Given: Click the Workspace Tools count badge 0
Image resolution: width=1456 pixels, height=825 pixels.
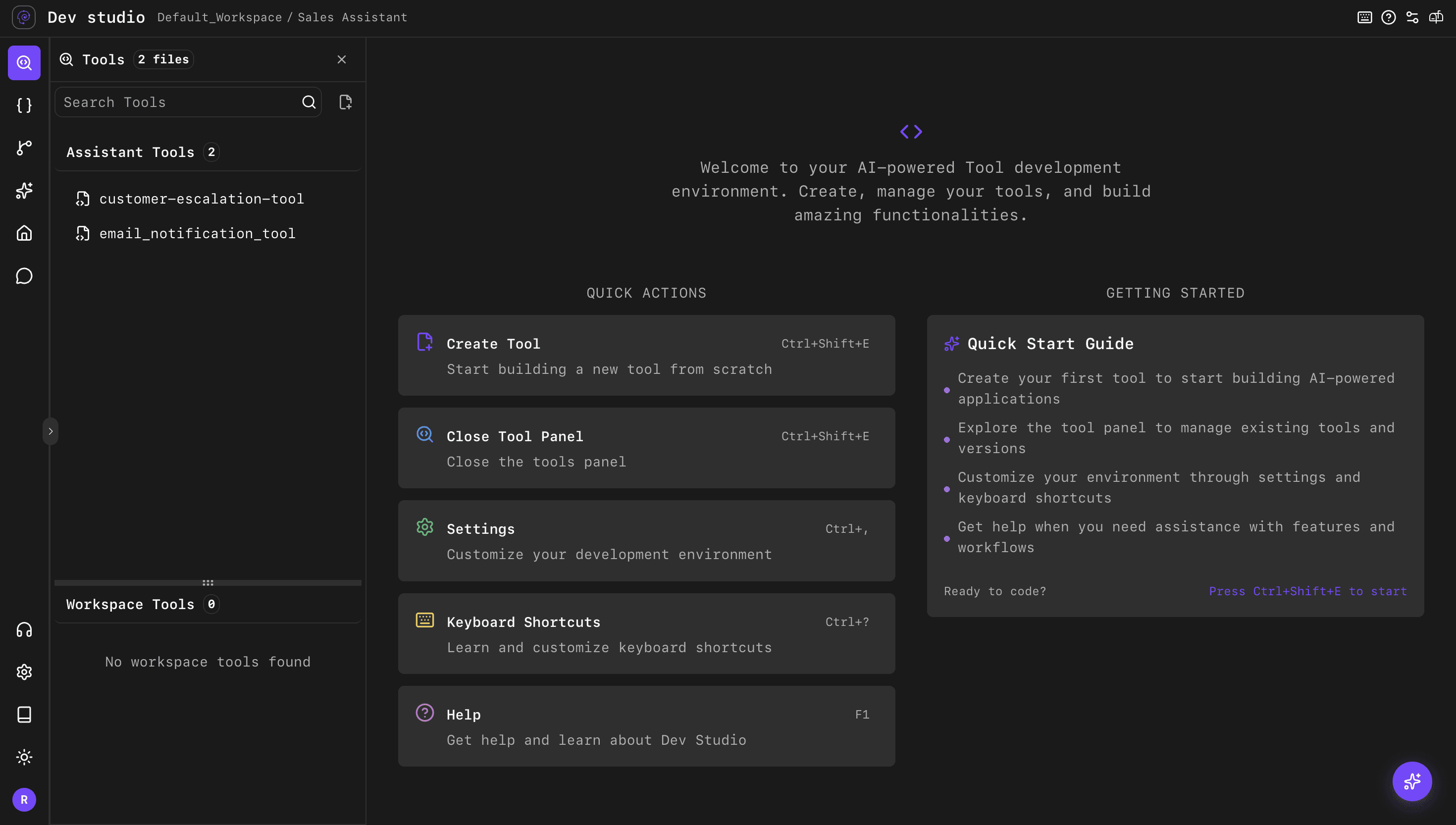Looking at the screenshot, I should [x=211, y=604].
